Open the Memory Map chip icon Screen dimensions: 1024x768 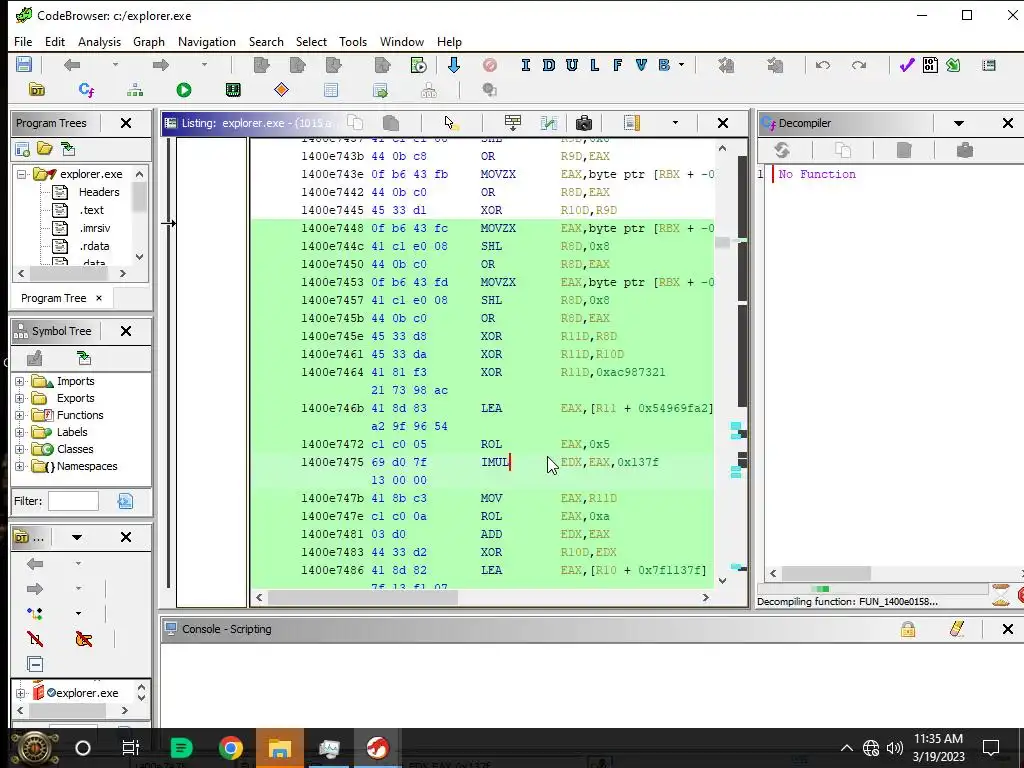[x=233, y=89]
